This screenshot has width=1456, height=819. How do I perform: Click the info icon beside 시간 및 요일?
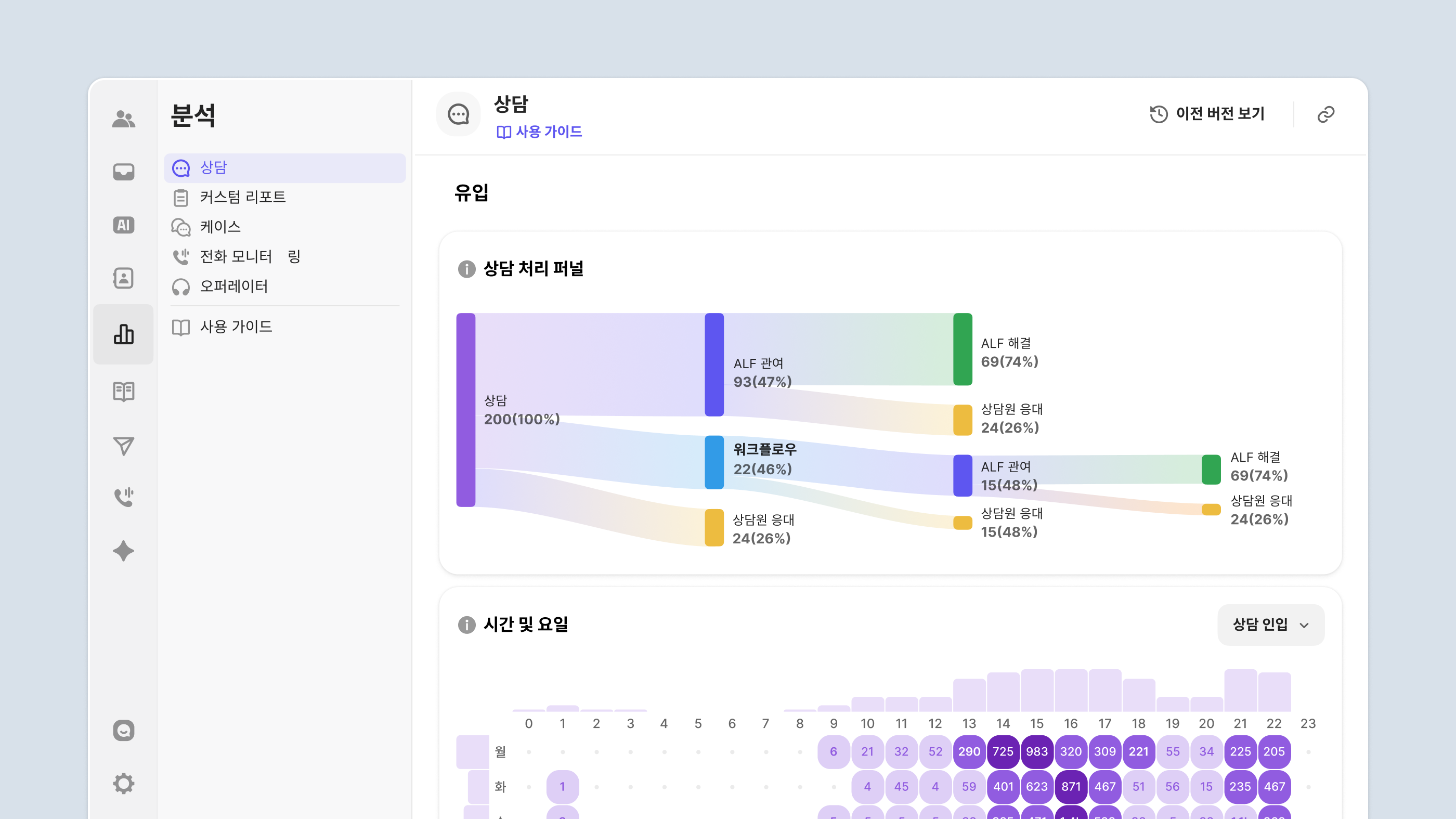click(x=466, y=625)
